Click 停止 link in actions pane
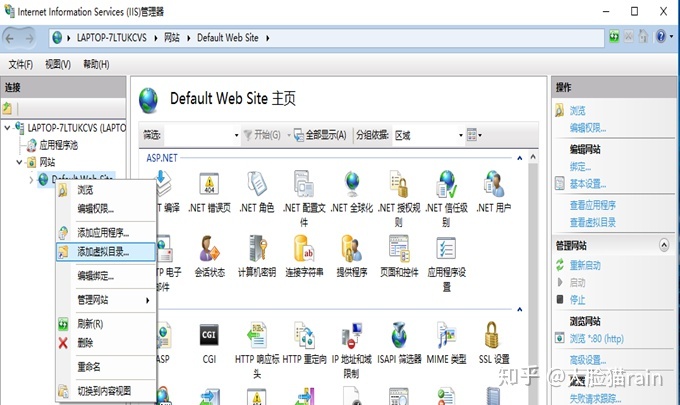 click(577, 300)
